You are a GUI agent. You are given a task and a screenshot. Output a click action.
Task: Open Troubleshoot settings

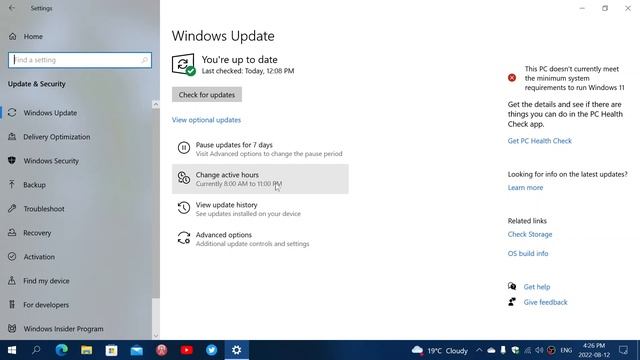pyautogui.click(x=44, y=209)
